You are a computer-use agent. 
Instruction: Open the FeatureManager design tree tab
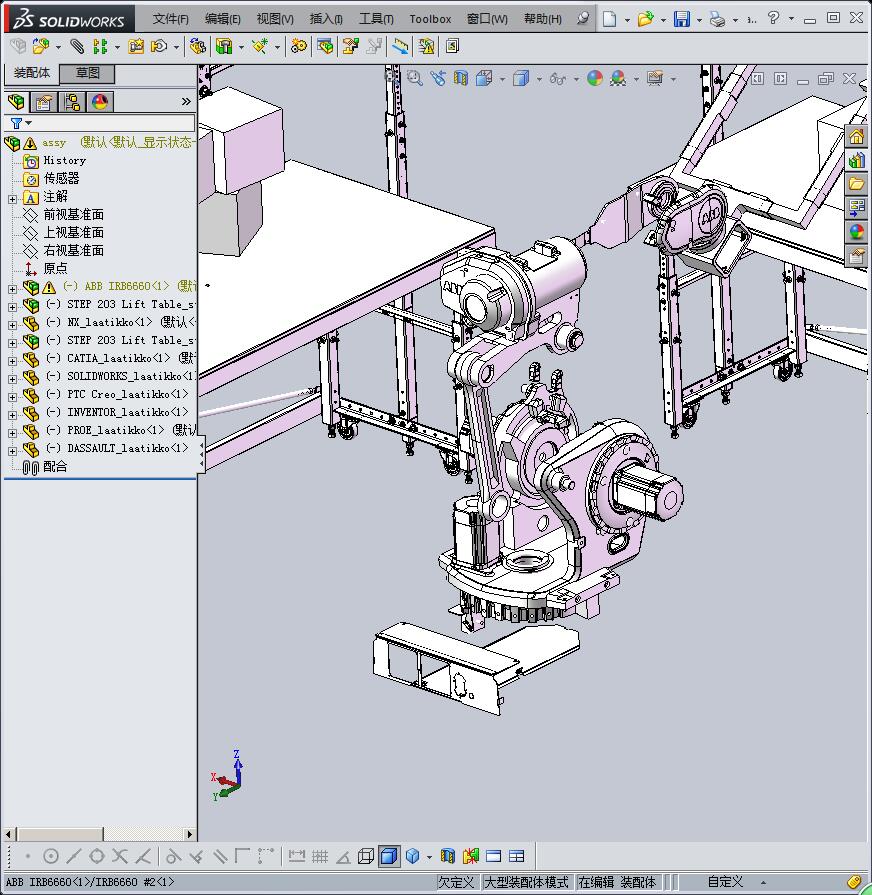tap(16, 102)
